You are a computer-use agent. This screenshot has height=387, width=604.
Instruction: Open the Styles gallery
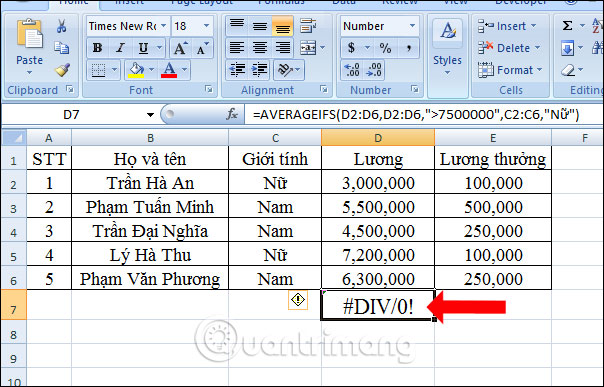tap(448, 46)
